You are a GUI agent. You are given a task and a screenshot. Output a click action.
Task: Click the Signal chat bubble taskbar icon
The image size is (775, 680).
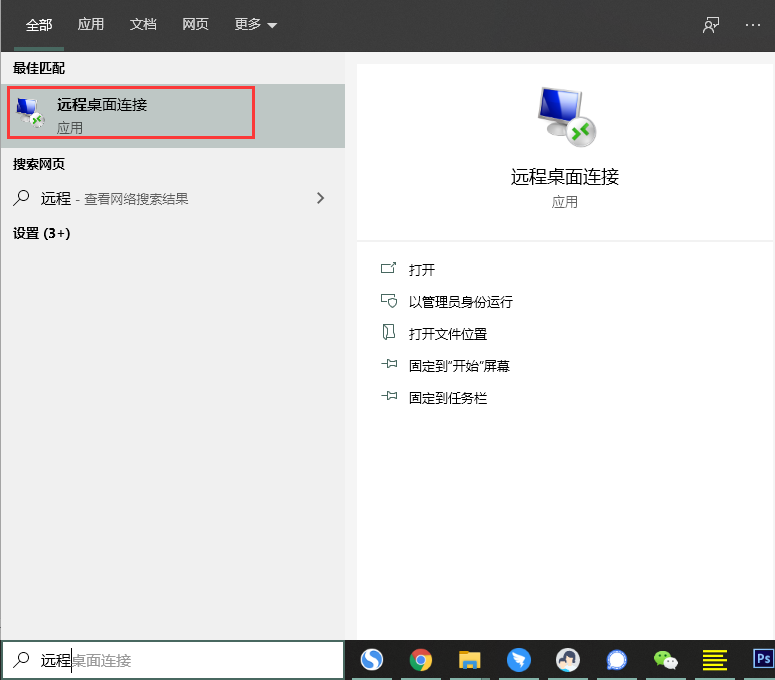[616, 660]
